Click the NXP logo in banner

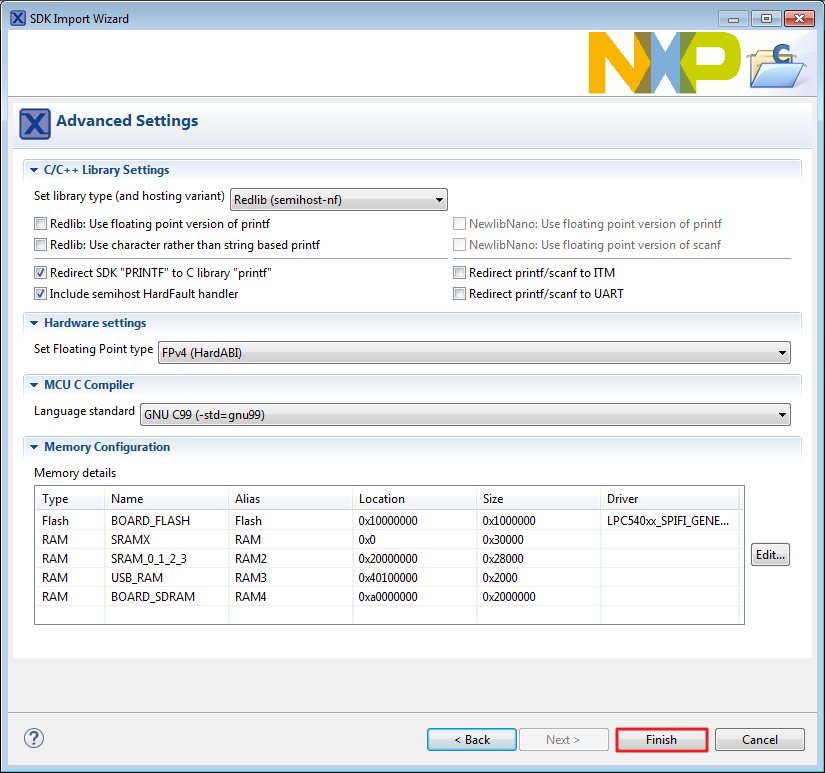tap(664, 64)
